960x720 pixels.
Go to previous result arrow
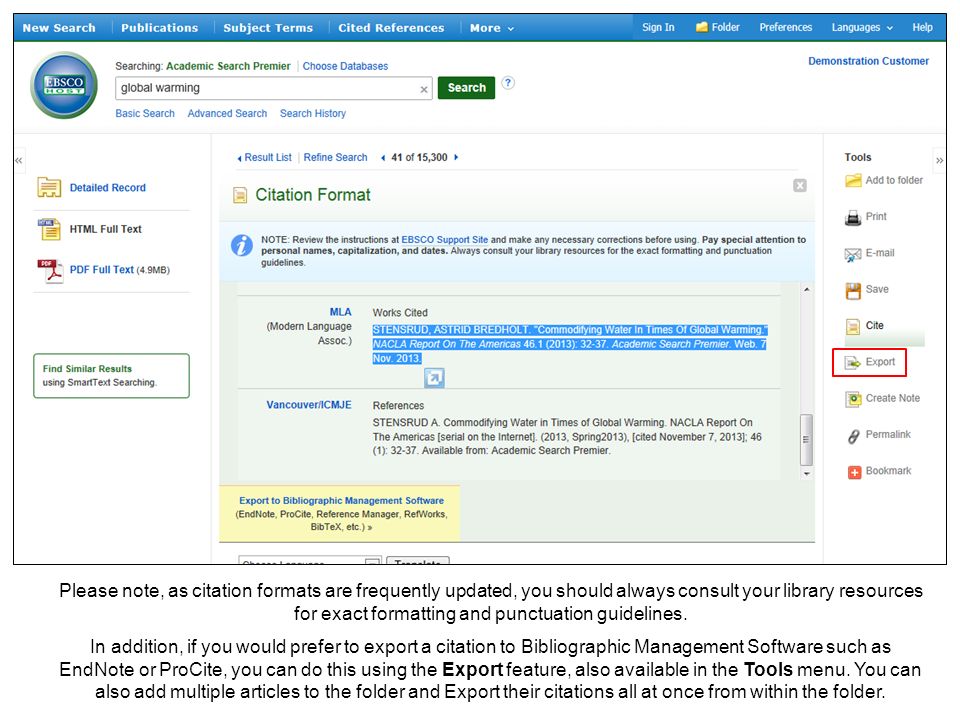tap(383, 157)
